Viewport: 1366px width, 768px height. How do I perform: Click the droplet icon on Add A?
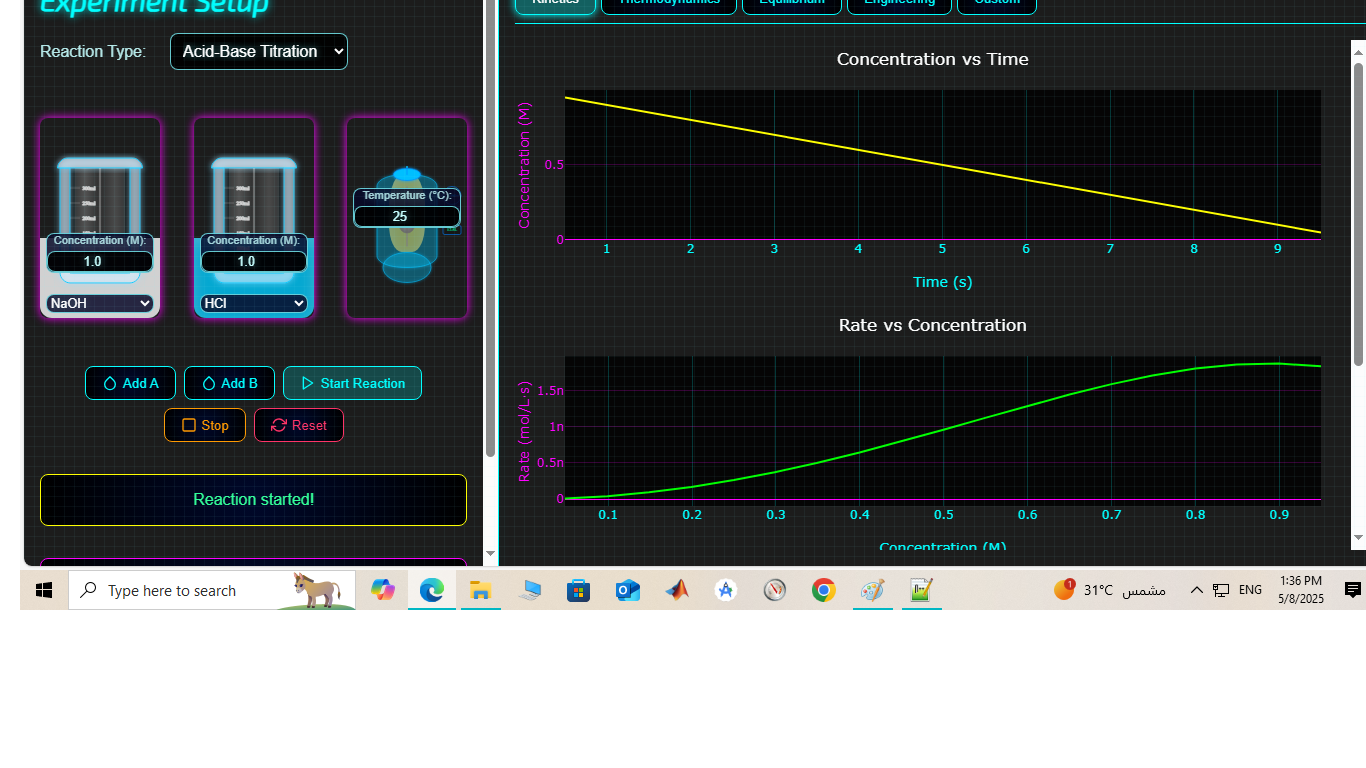pyautogui.click(x=110, y=383)
